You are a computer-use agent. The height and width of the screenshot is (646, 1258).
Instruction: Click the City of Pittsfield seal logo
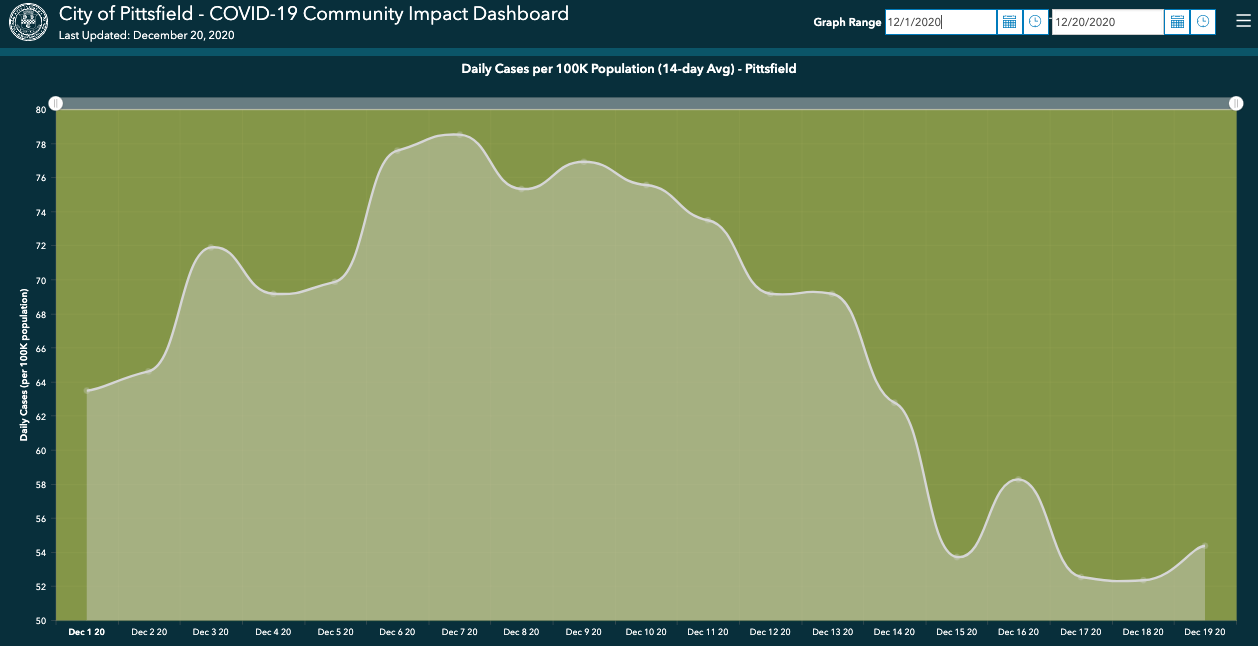(24, 22)
